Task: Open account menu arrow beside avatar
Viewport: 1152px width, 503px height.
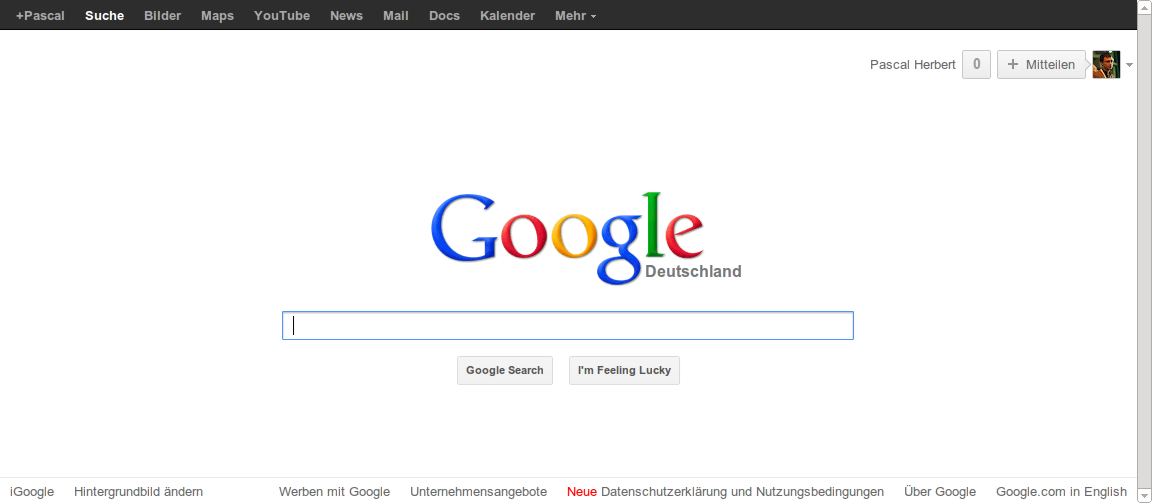Action: click(x=1129, y=65)
